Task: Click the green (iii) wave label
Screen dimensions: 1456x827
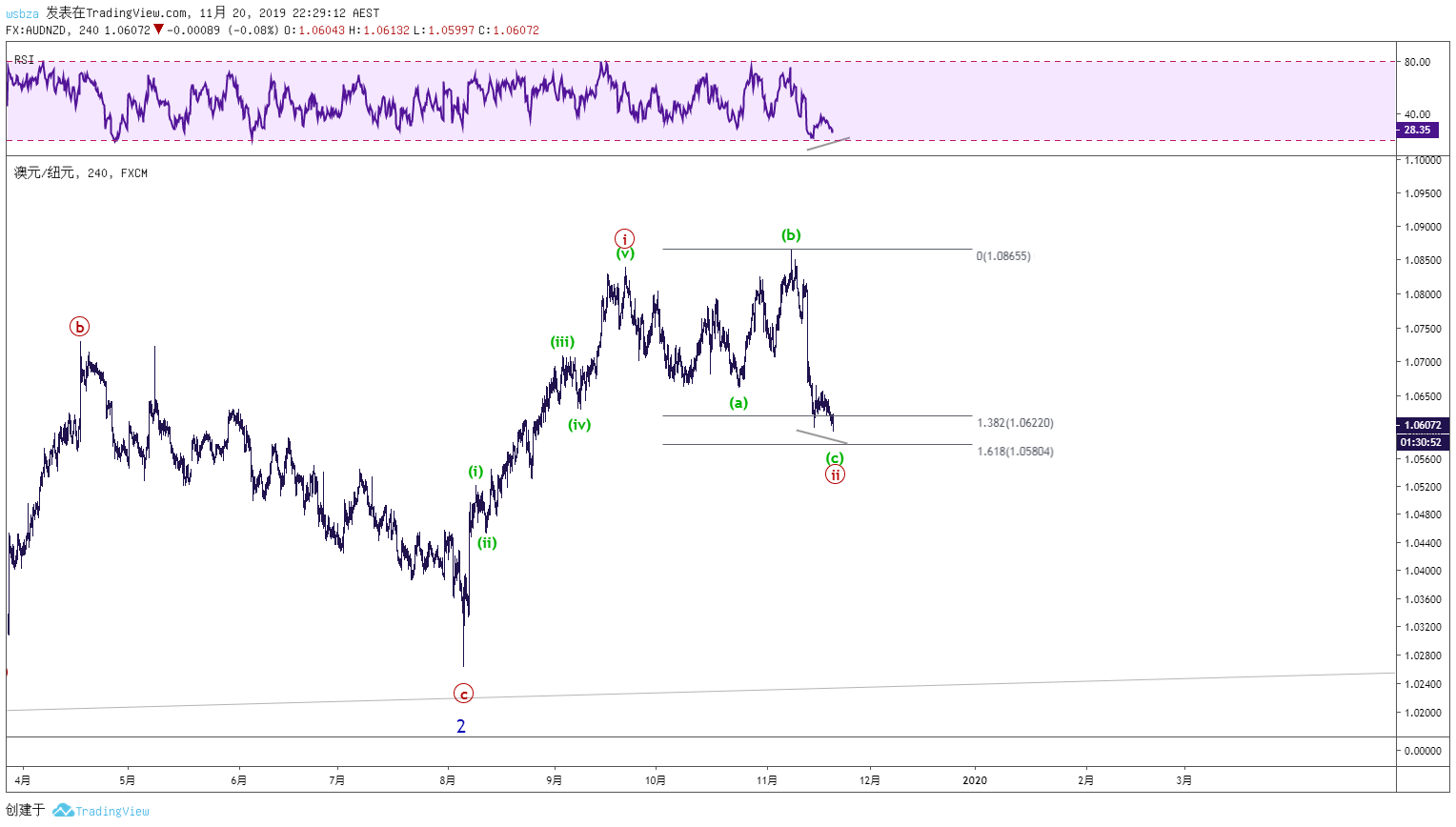Action: pos(562,342)
